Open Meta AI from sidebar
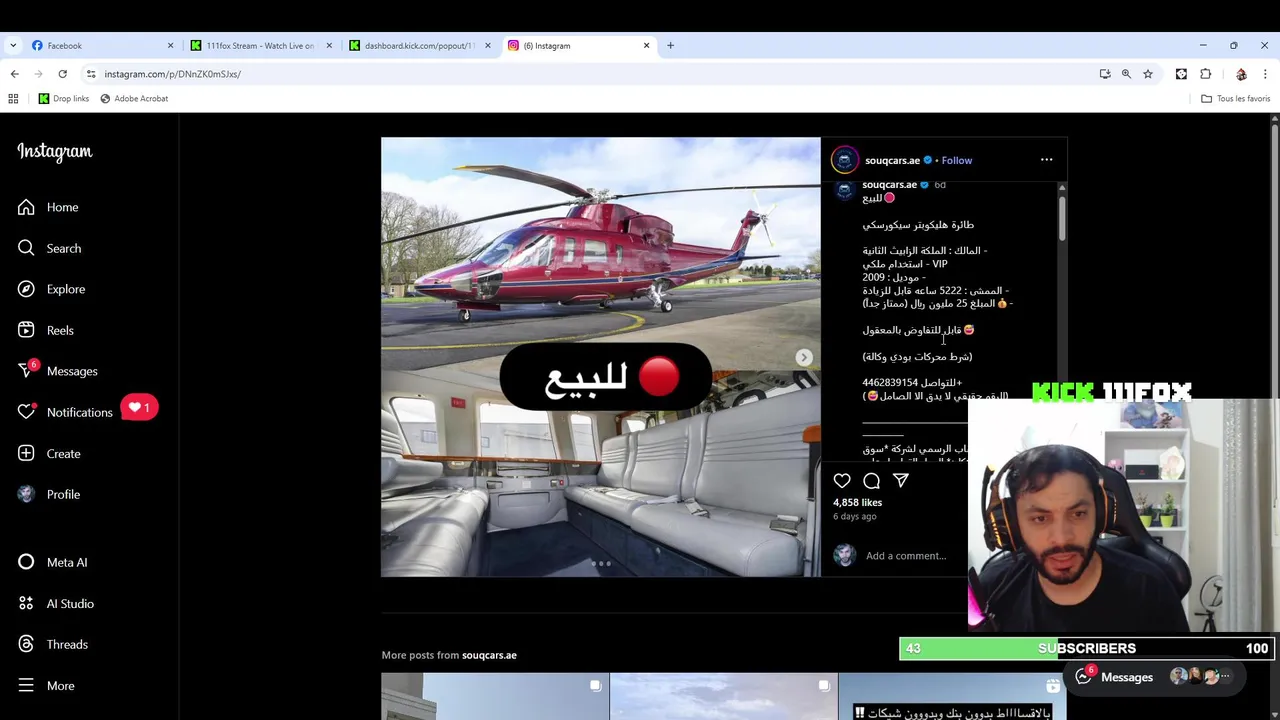1280x720 pixels. [x=53, y=562]
